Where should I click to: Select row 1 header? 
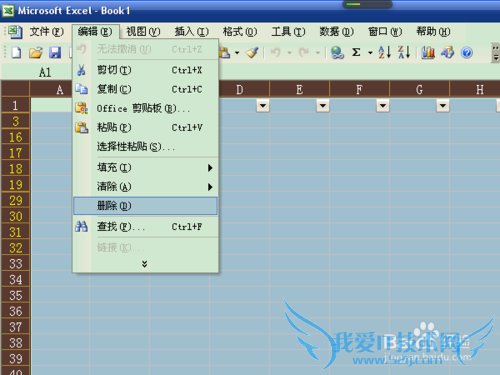coord(15,105)
